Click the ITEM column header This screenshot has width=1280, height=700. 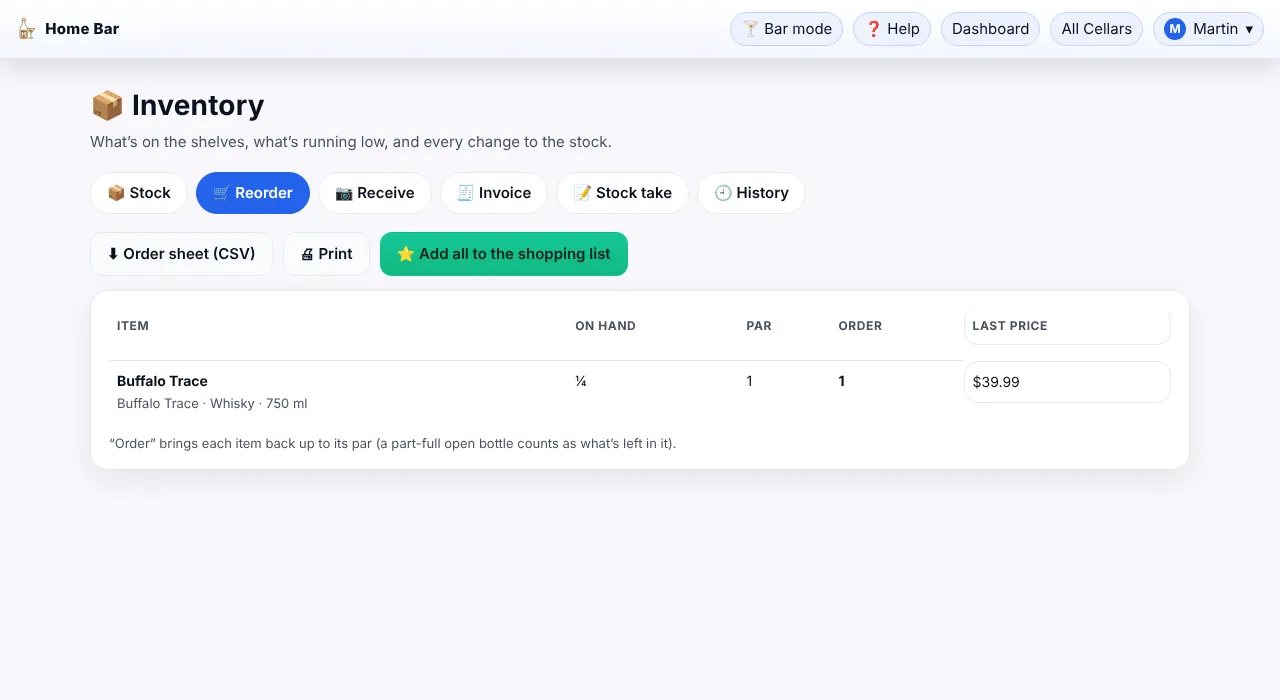(x=133, y=326)
